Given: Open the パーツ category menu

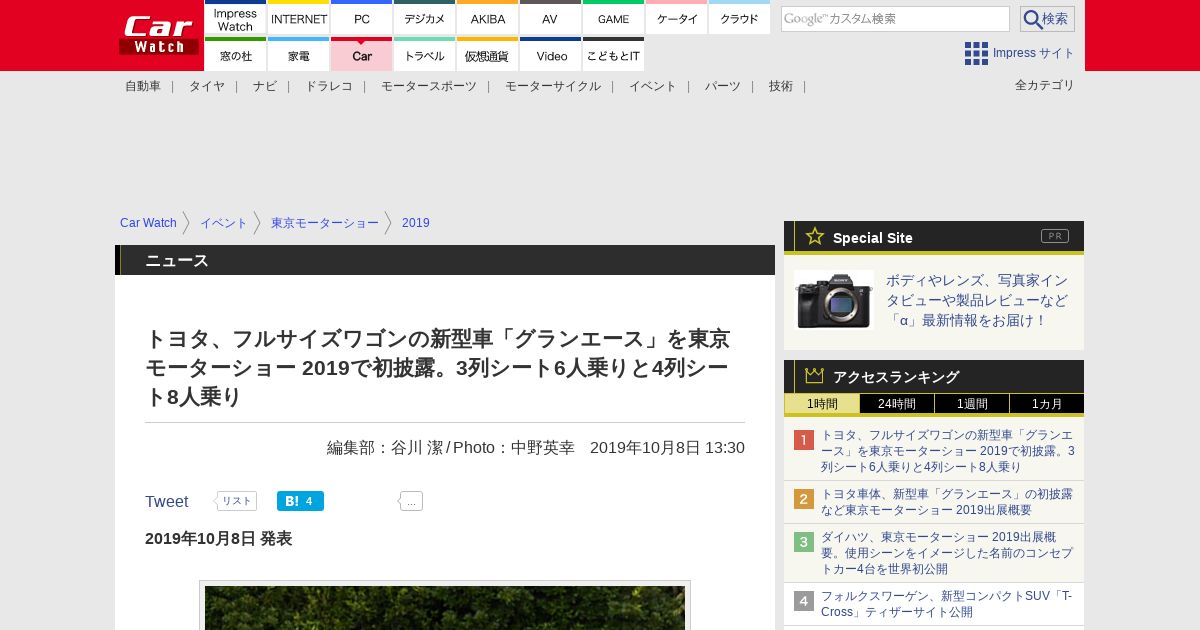Looking at the screenshot, I should [722, 86].
